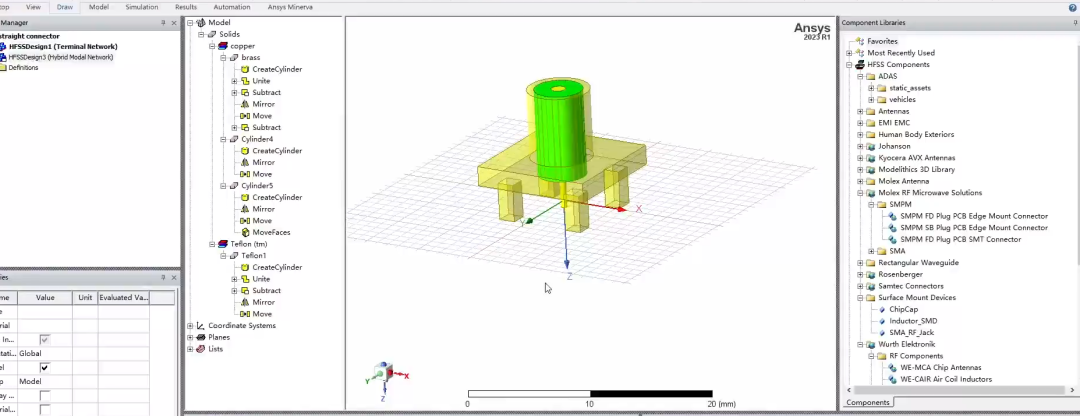Image resolution: width=1080 pixels, height=416 pixels.
Task: Select Move operation under brass
Action: (262, 116)
